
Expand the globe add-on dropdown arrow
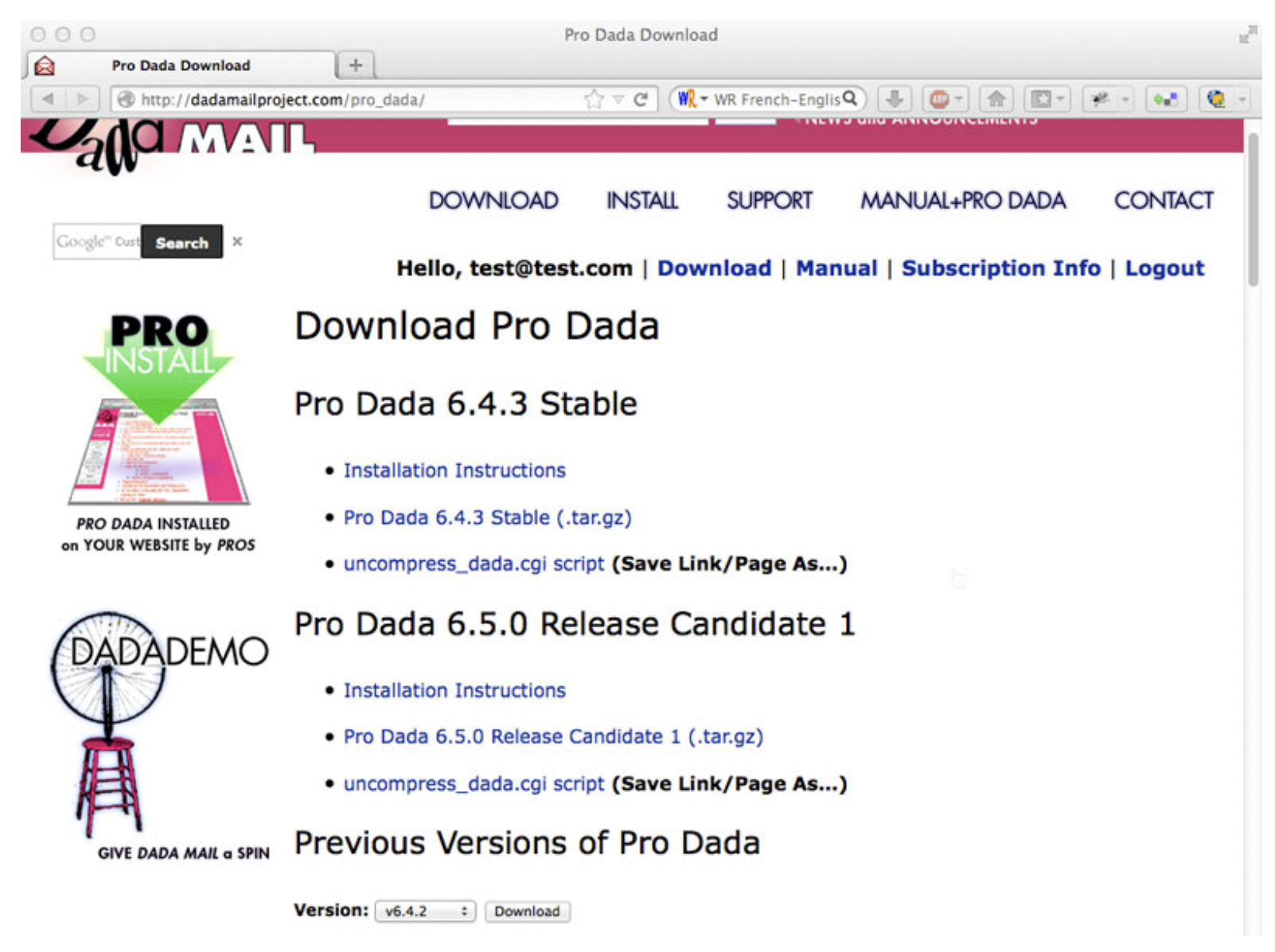pyautogui.click(x=1241, y=99)
